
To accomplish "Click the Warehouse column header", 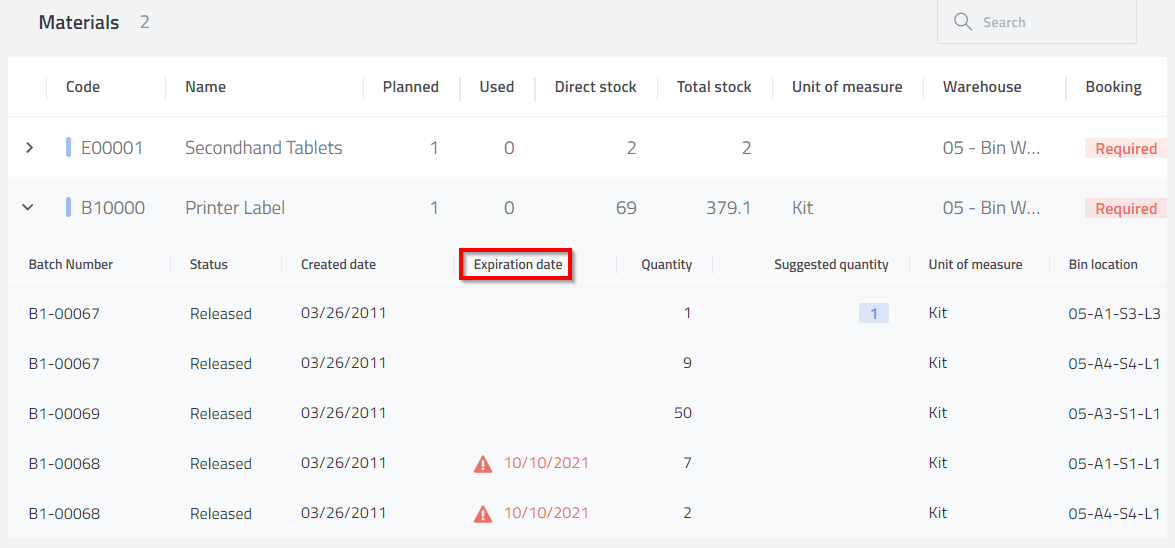I will [982, 87].
